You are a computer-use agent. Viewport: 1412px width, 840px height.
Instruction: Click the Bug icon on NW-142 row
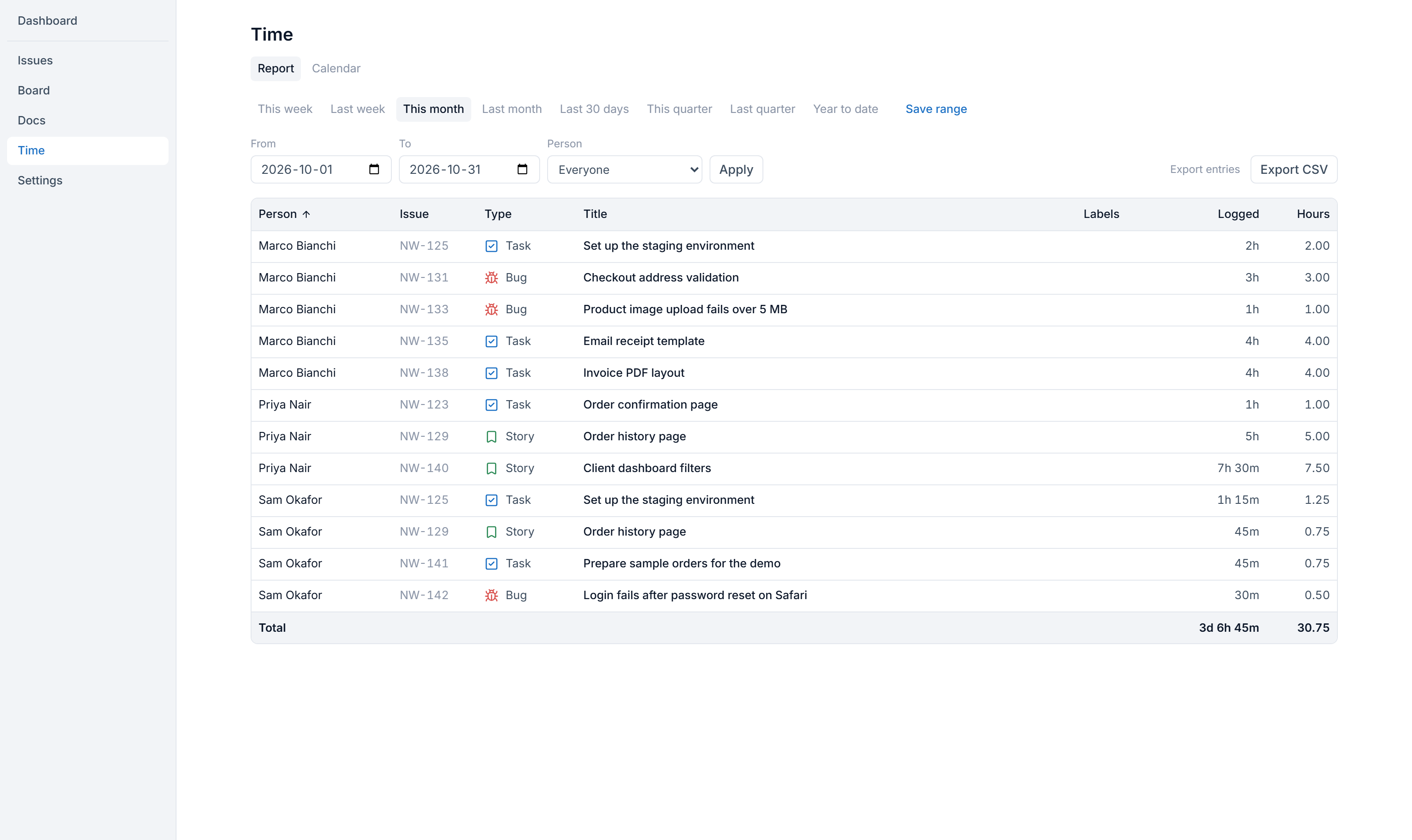click(x=492, y=596)
